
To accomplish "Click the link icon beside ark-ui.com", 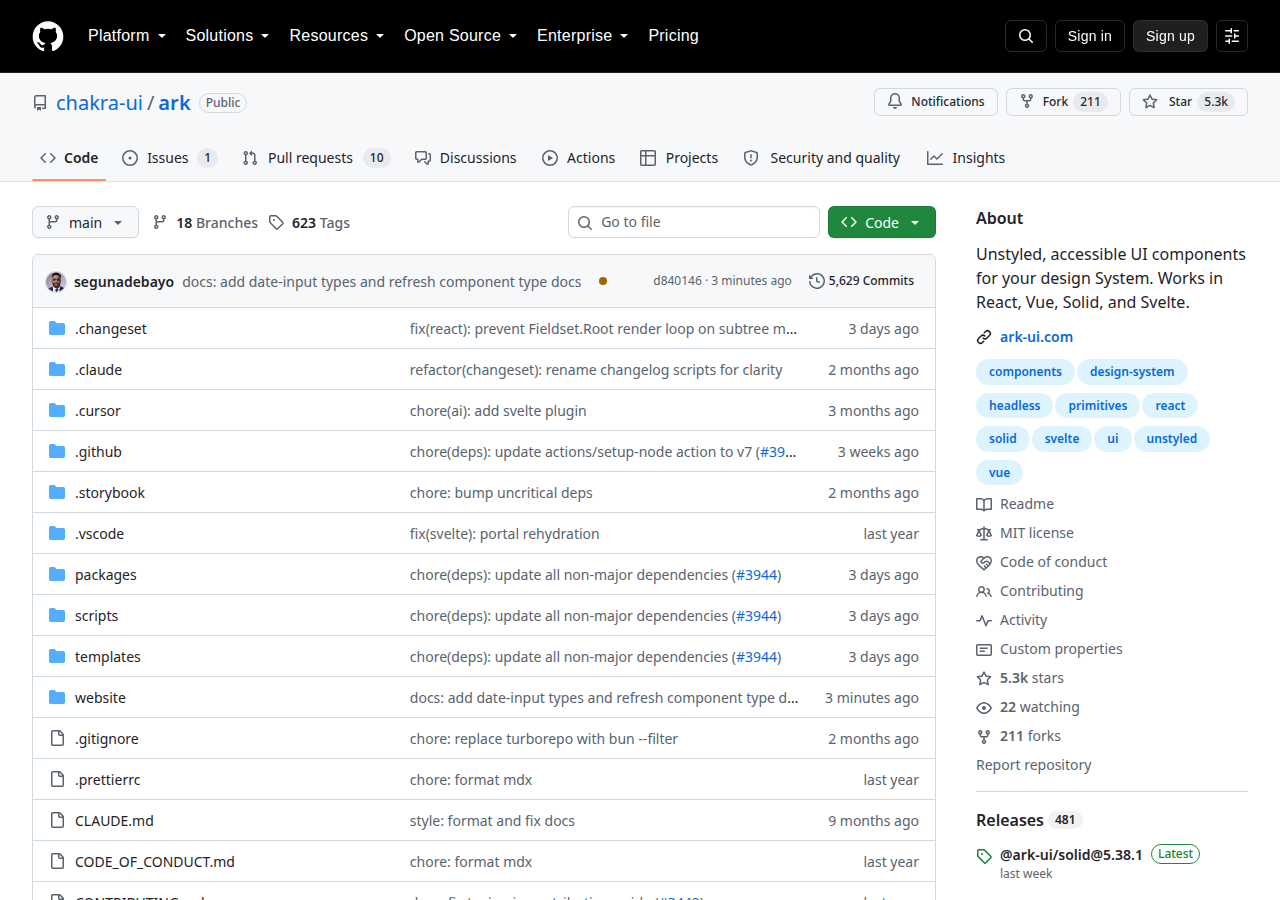I will [x=984, y=337].
